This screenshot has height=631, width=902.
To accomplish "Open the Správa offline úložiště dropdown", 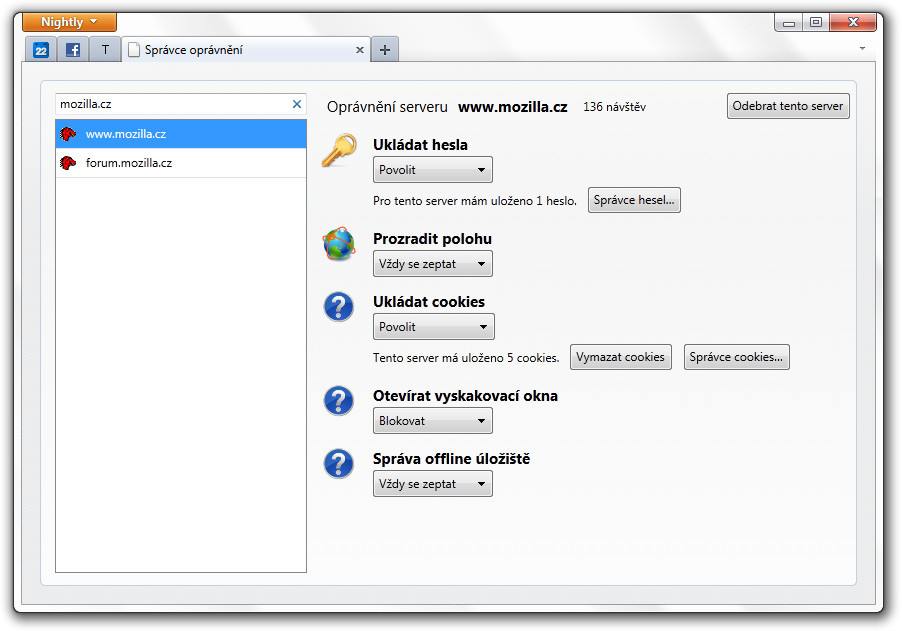I will (433, 484).
